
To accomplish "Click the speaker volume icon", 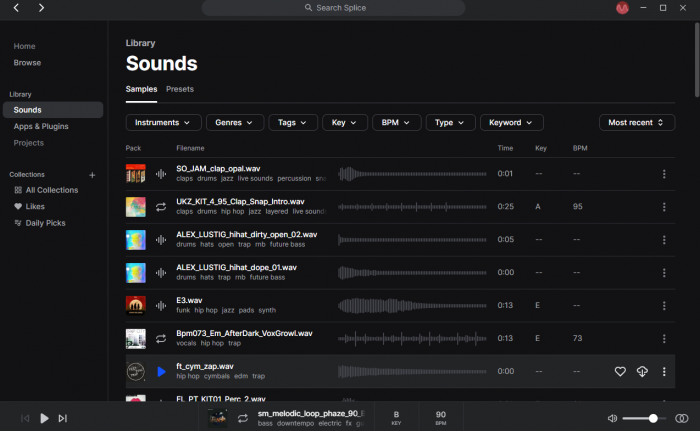I will 612,418.
